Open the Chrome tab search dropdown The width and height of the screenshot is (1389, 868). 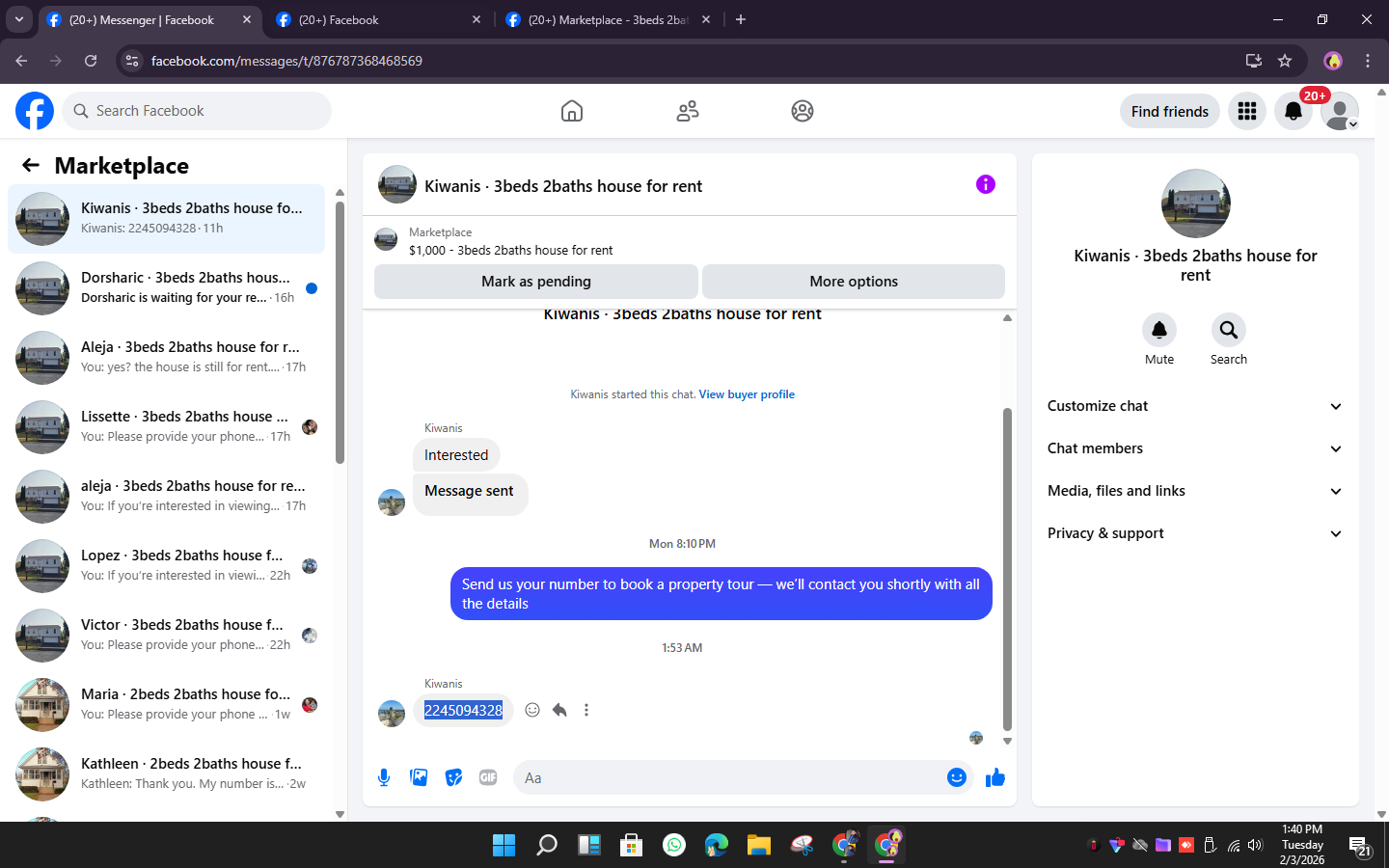point(19,19)
